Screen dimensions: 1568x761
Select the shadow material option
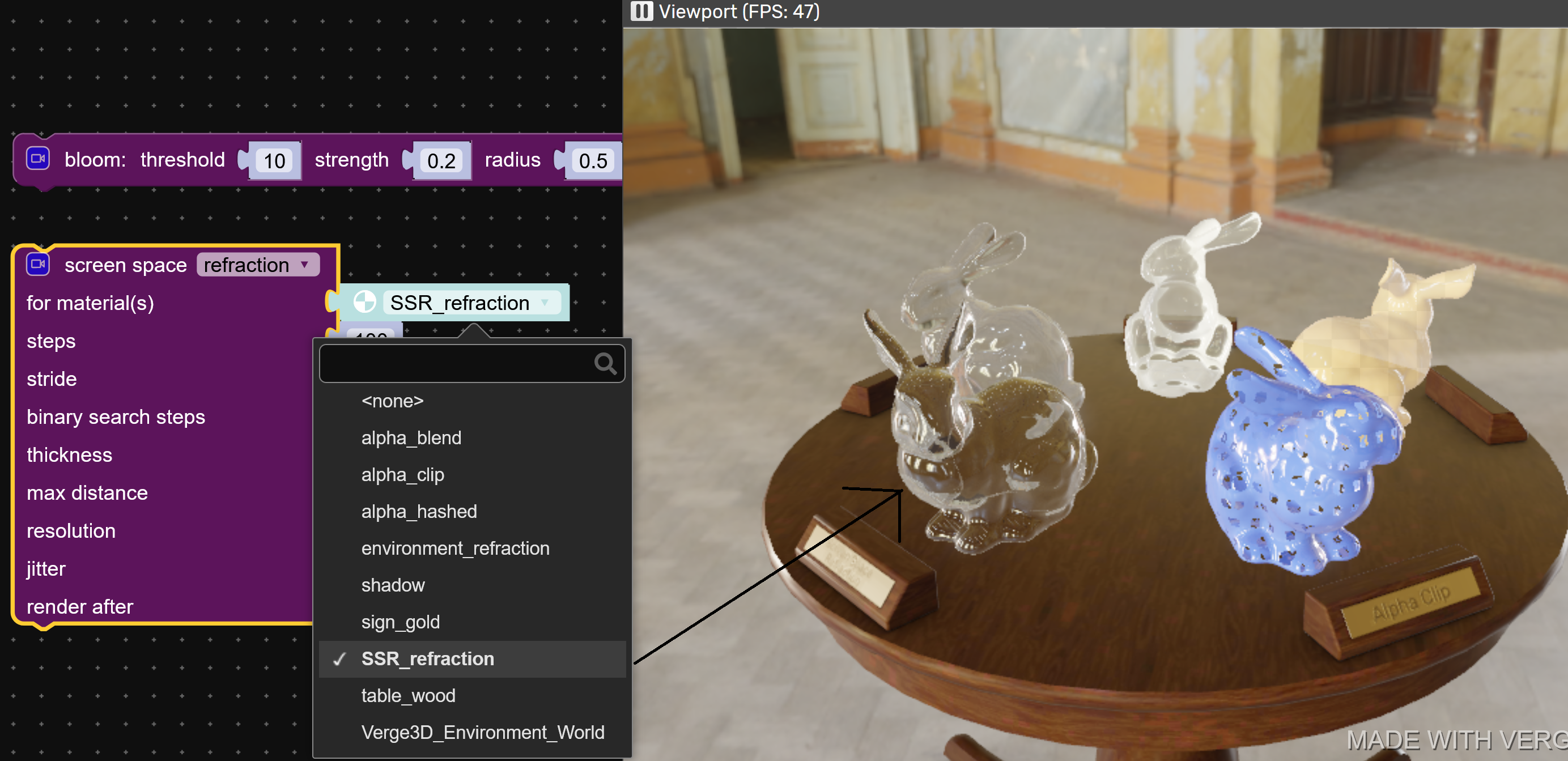point(393,585)
